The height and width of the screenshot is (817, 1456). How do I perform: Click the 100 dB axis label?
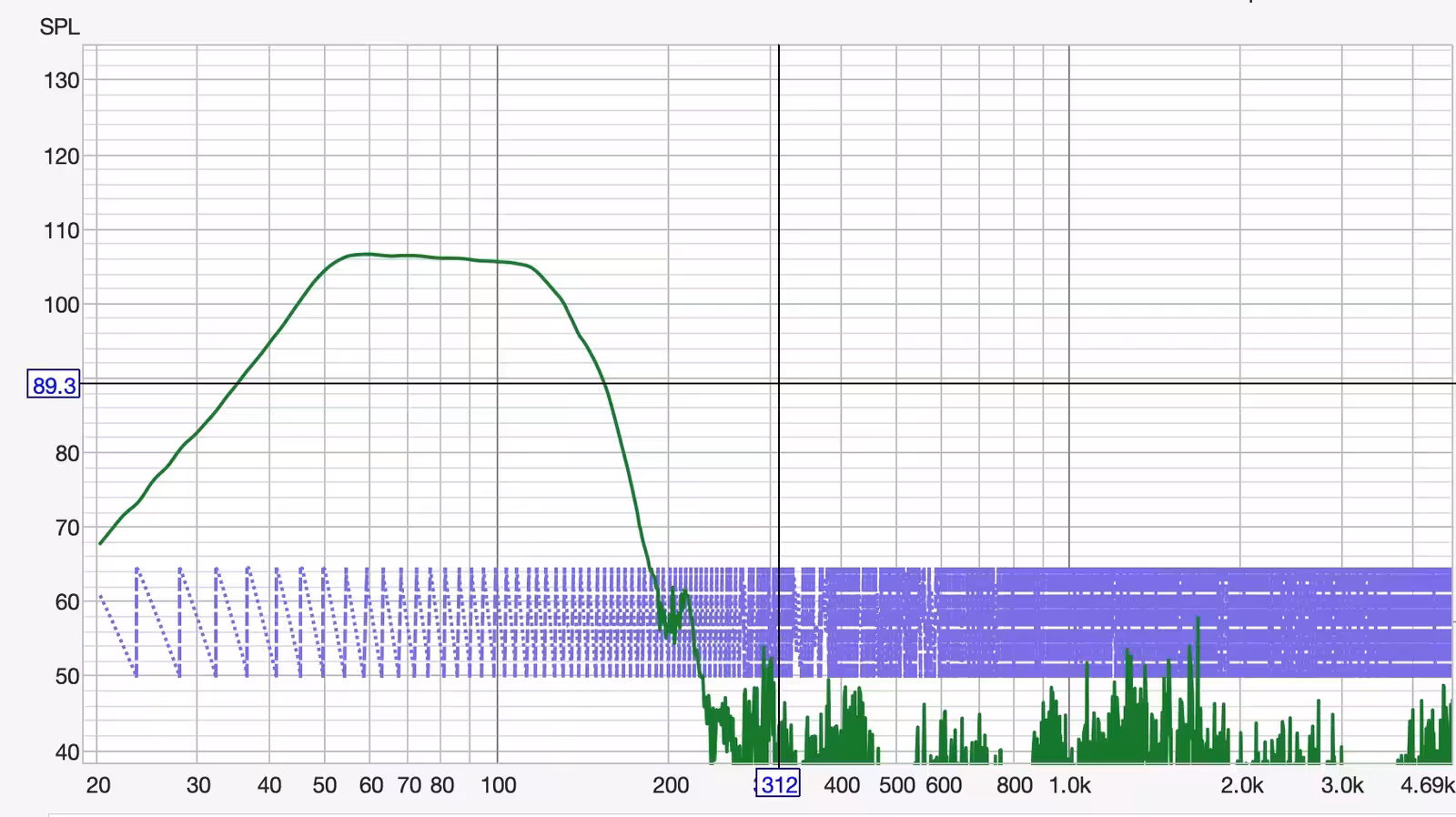coord(62,305)
